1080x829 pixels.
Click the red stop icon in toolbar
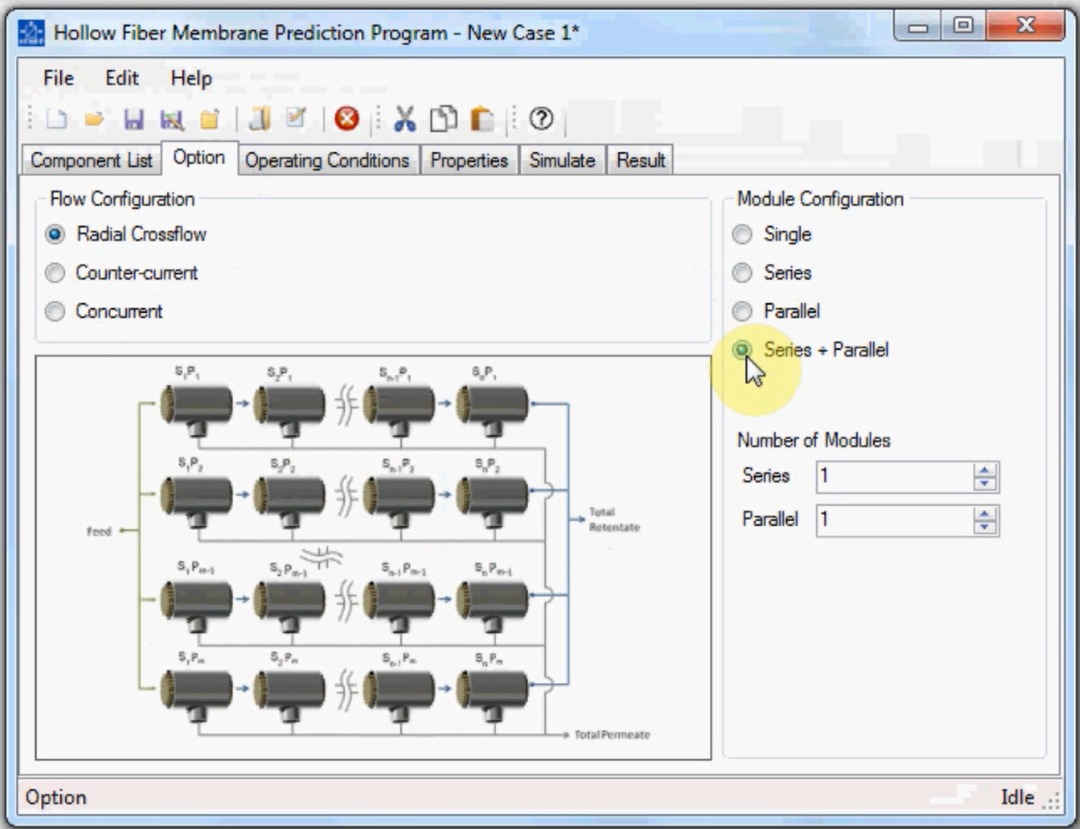pyautogui.click(x=346, y=120)
